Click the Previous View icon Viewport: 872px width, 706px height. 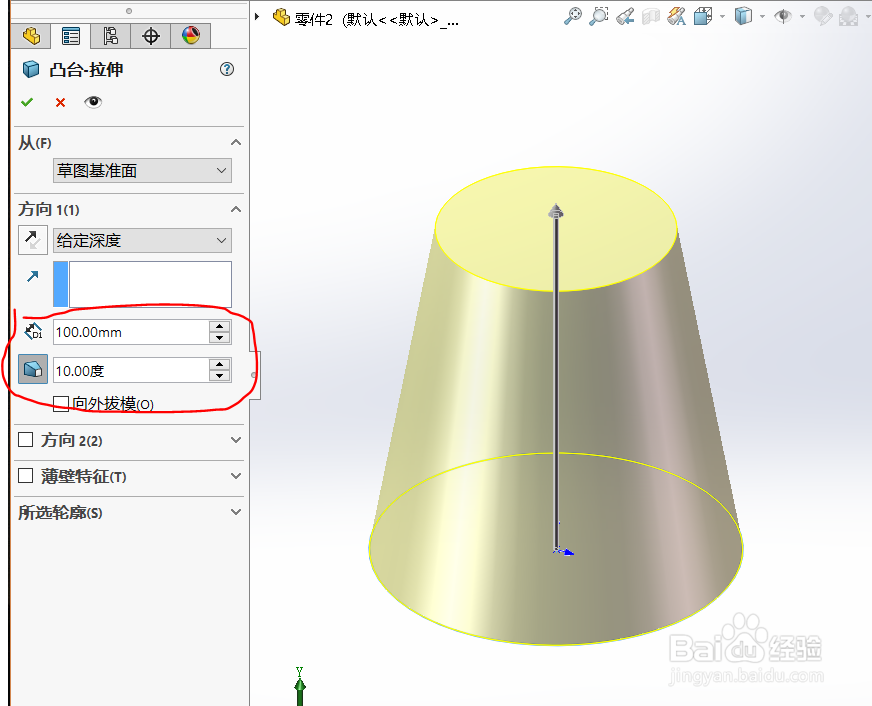coord(625,16)
